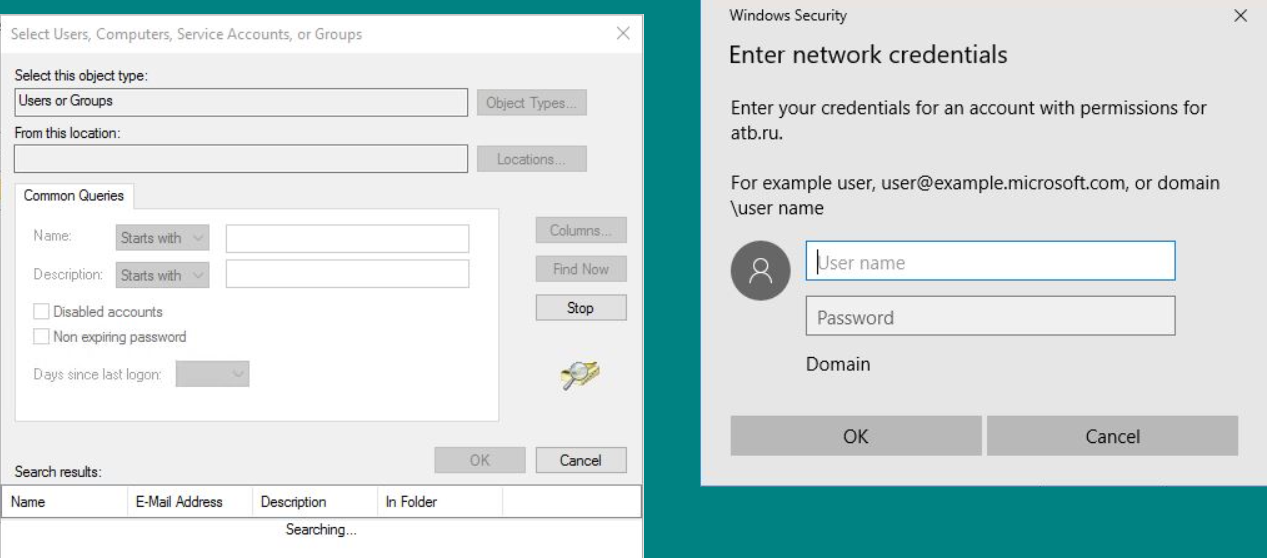
Task: Click the User name input field
Action: tap(990, 262)
